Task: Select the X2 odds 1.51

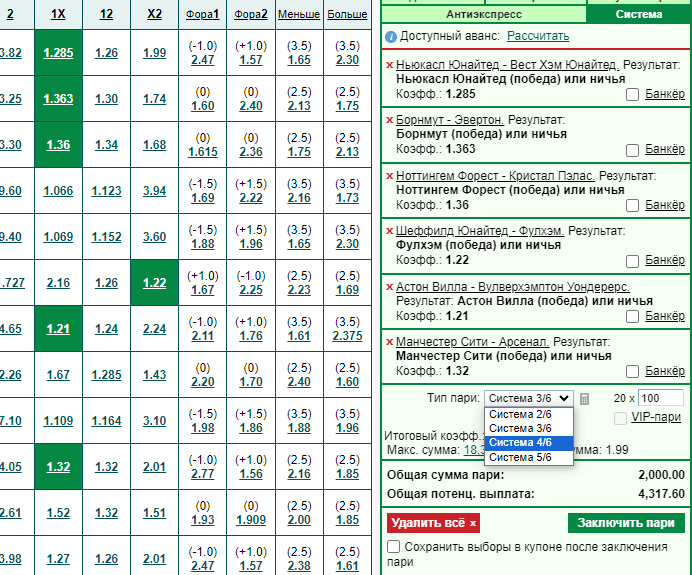Action: tap(154, 513)
